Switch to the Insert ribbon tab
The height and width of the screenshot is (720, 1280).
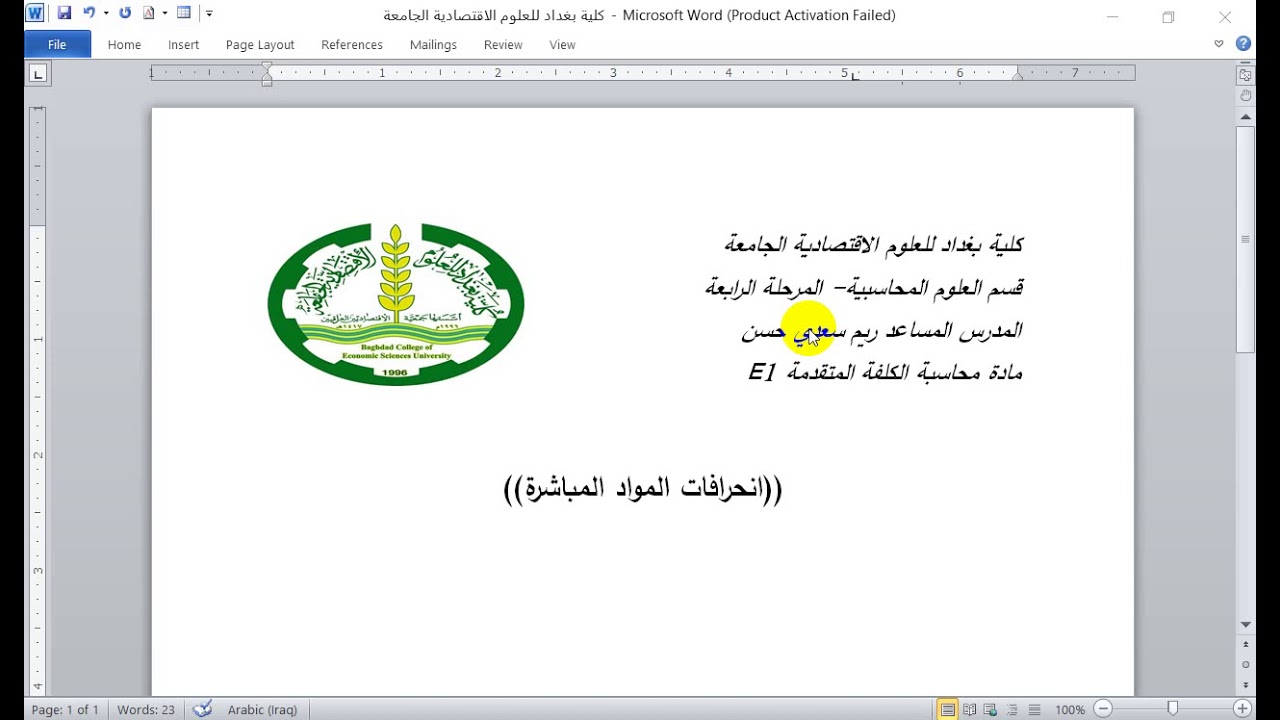[x=184, y=45]
